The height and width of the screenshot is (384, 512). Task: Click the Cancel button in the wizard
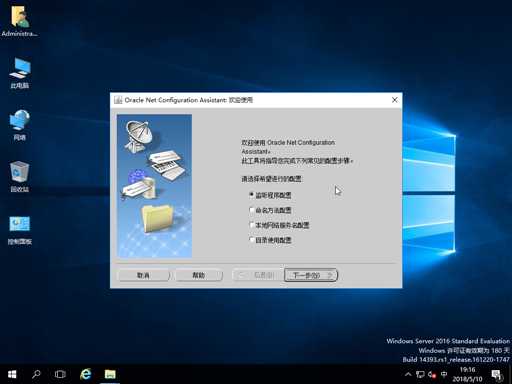coord(144,275)
